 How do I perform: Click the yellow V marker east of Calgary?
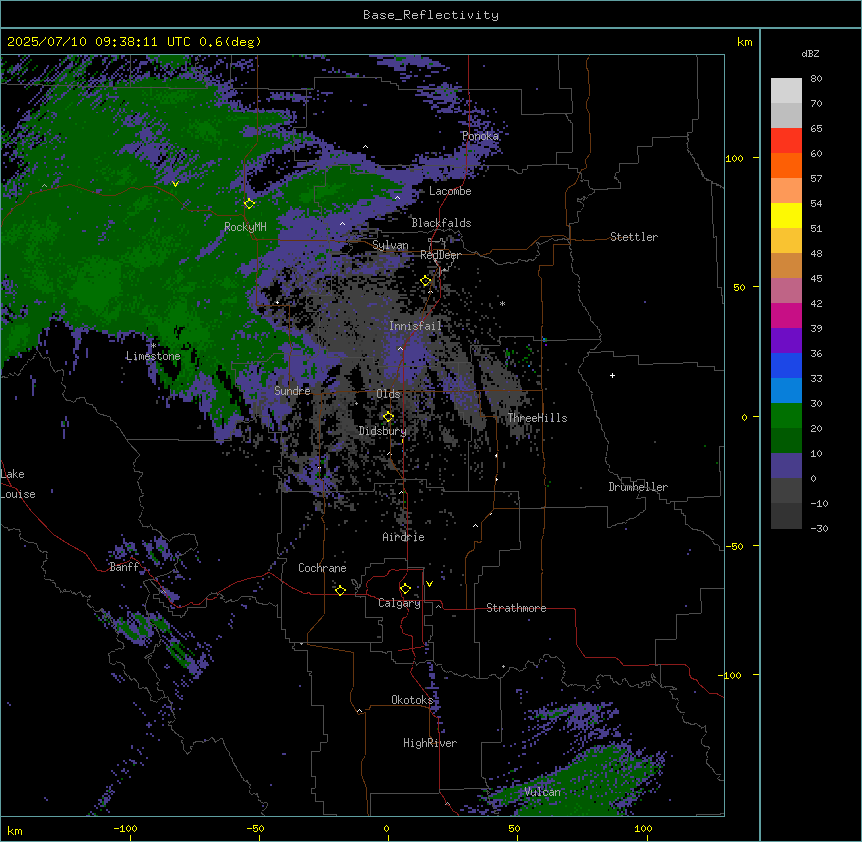point(429,584)
